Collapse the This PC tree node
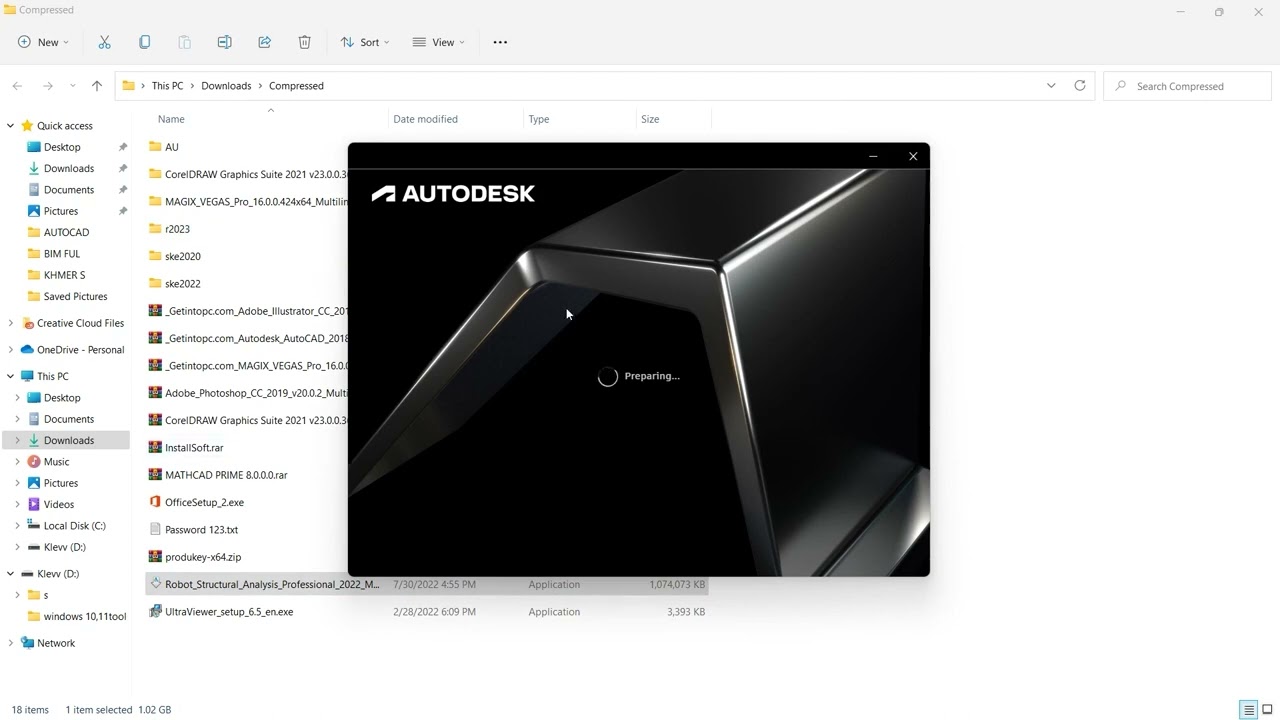Image resolution: width=1280 pixels, height=720 pixels. coord(11,376)
